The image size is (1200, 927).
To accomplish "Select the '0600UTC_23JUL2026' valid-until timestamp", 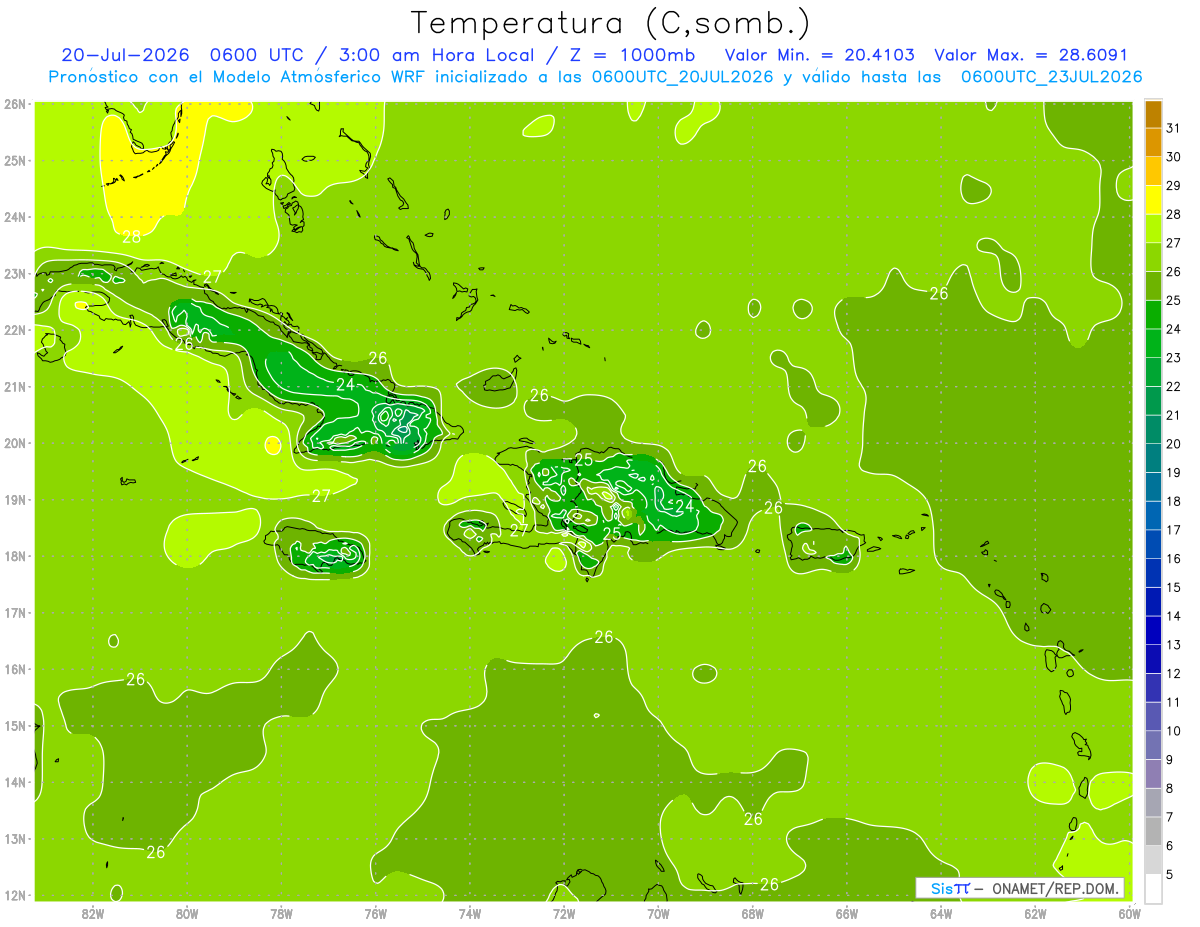I will click(1051, 77).
